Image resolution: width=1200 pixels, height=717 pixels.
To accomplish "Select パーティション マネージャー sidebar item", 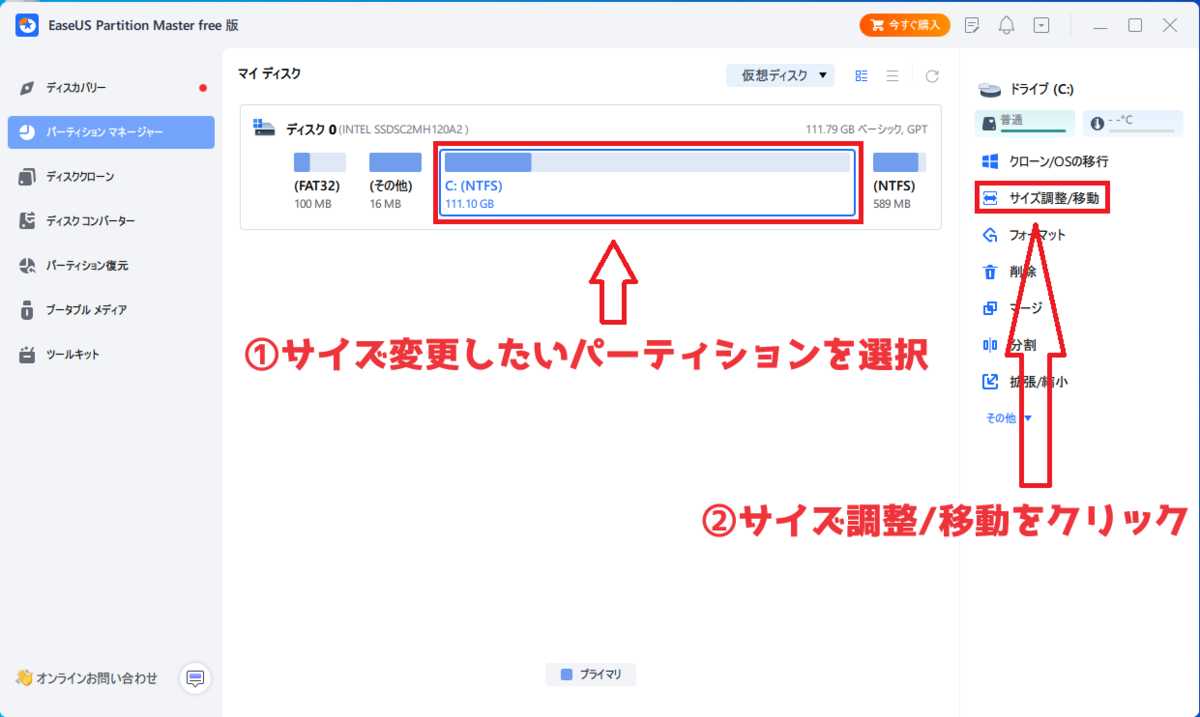I will (x=110, y=132).
